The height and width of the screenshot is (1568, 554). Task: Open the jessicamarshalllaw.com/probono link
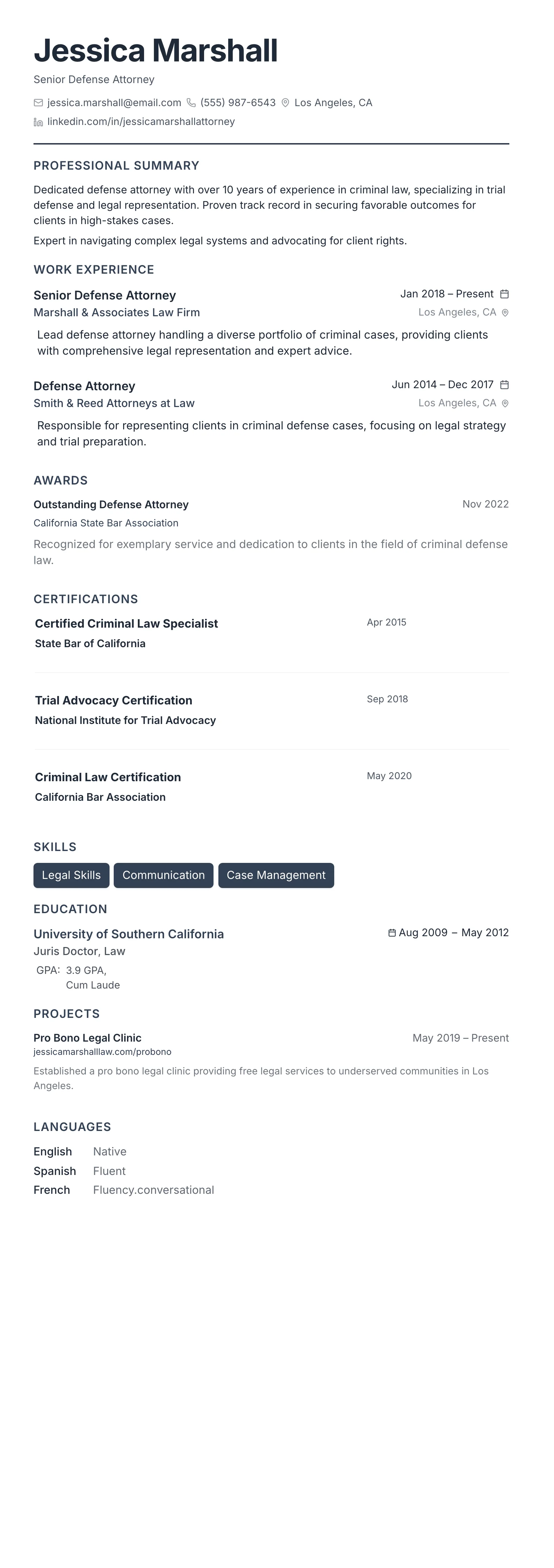point(102,1052)
